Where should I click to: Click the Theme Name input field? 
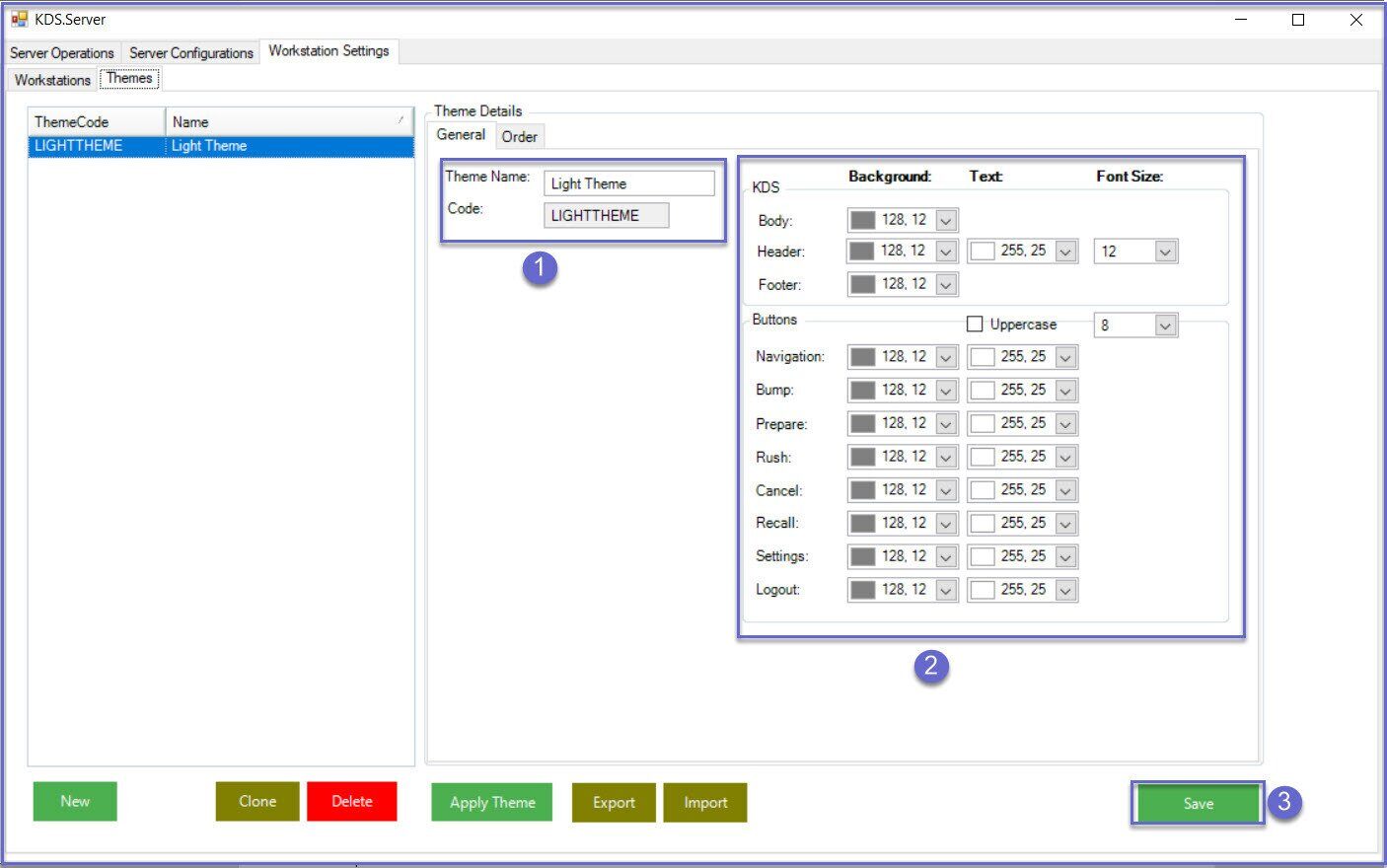click(x=628, y=183)
